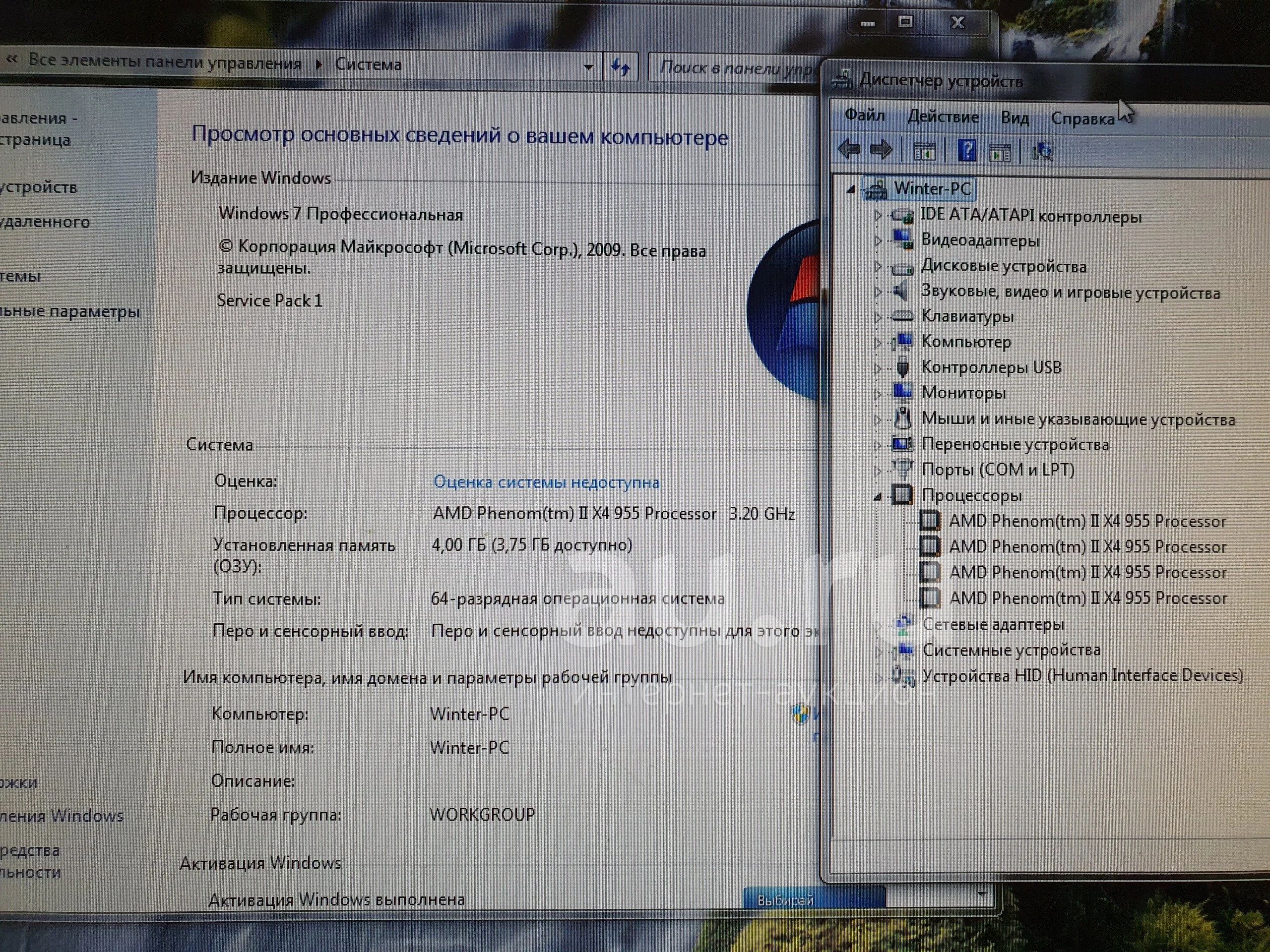Screen dimensions: 1270x952
Task: Select Компьютер node in device tree
Action: pos(966,342)
